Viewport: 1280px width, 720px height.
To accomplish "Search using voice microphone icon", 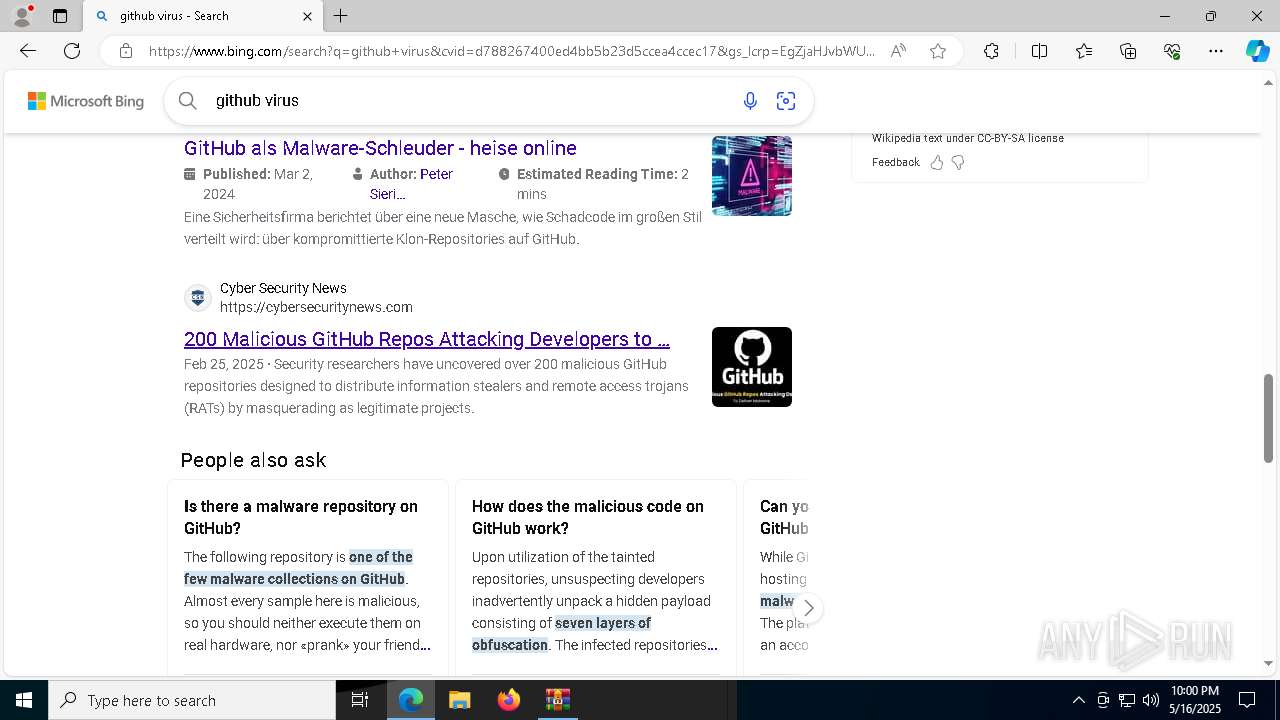I will 750,100.
